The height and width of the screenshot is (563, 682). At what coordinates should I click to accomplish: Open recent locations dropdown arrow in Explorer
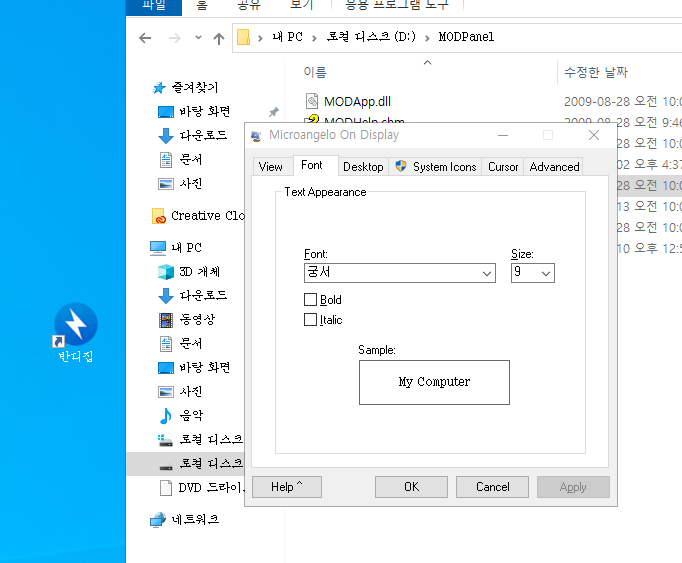pos(198,38)
